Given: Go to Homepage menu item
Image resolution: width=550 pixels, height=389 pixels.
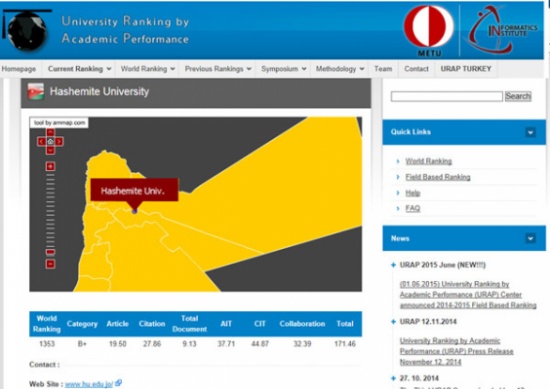Looking at the screenshot, I should [x=19, y=69].
